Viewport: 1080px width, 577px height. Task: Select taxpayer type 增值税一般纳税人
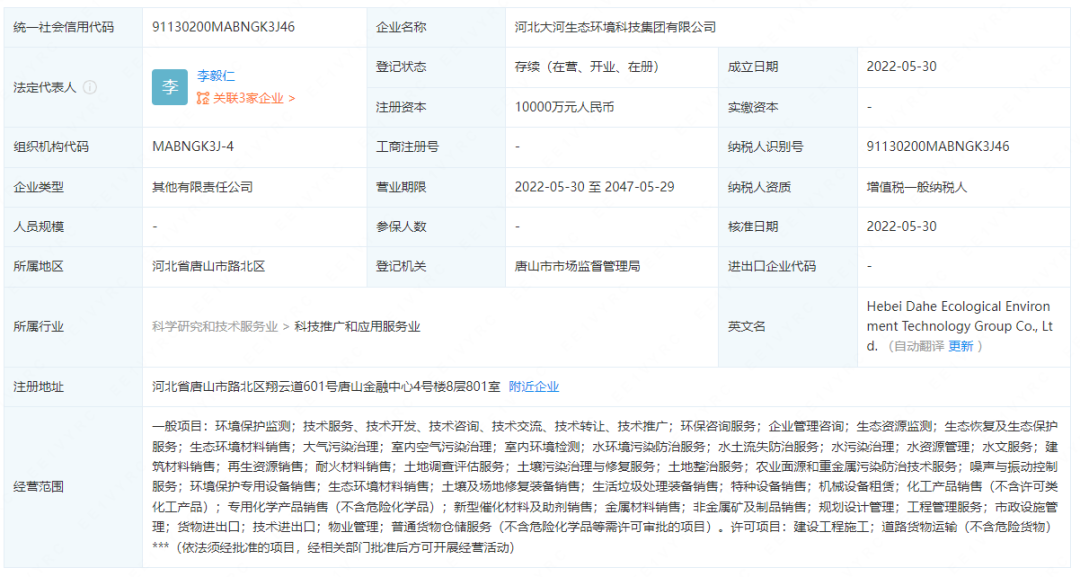(917, 187)
